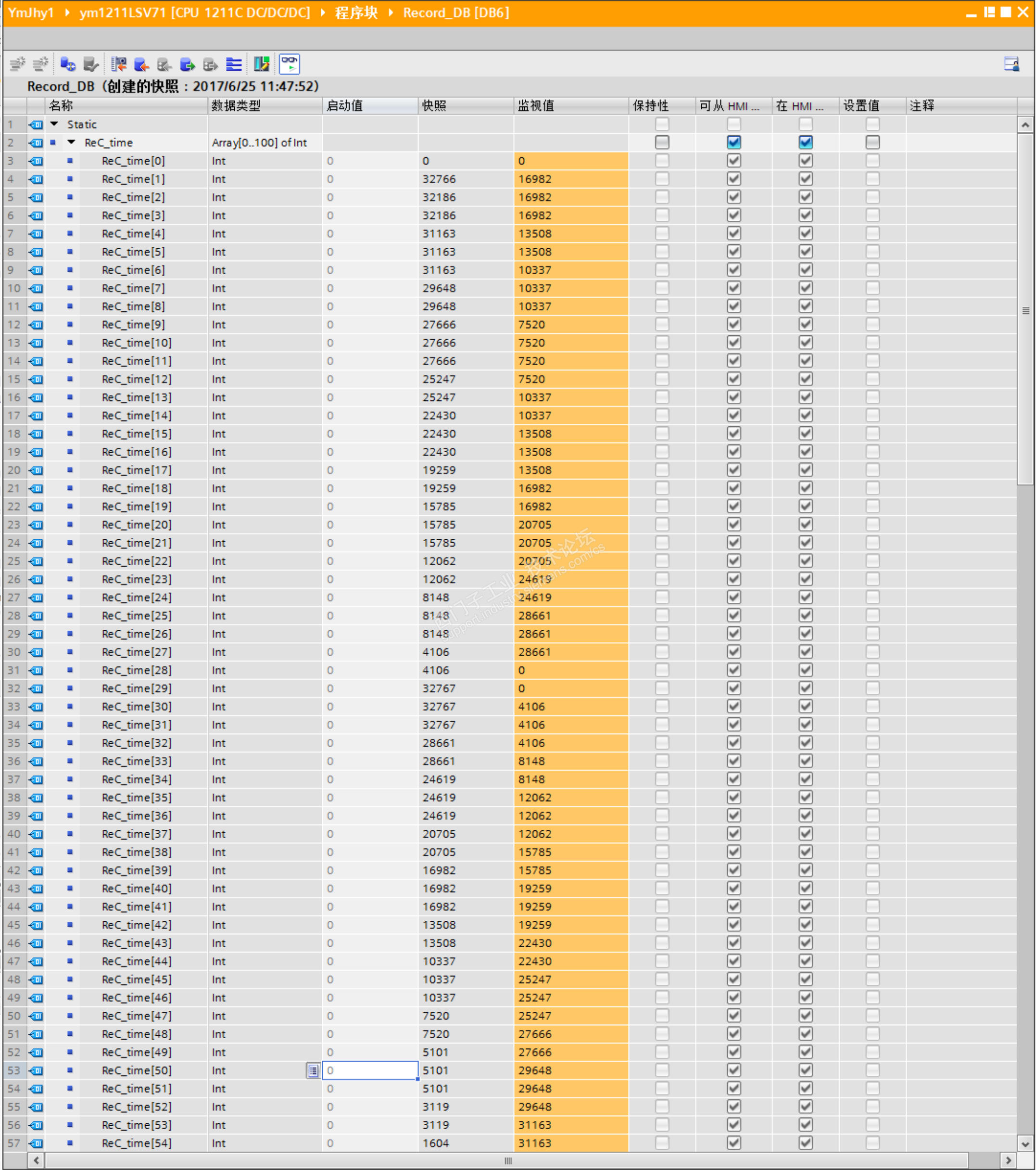
Task: Open start value dropdown for ReC_time[50]
Action: click(313, 1070)
